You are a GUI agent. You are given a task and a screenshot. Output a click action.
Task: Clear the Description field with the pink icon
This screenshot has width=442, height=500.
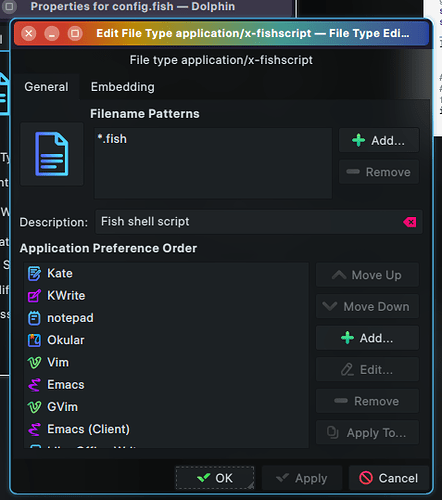(410, 222)
